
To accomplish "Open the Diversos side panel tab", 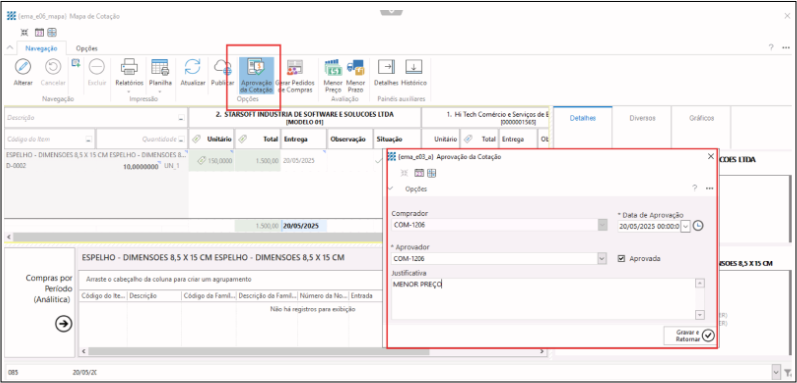I will pos(642,118).
